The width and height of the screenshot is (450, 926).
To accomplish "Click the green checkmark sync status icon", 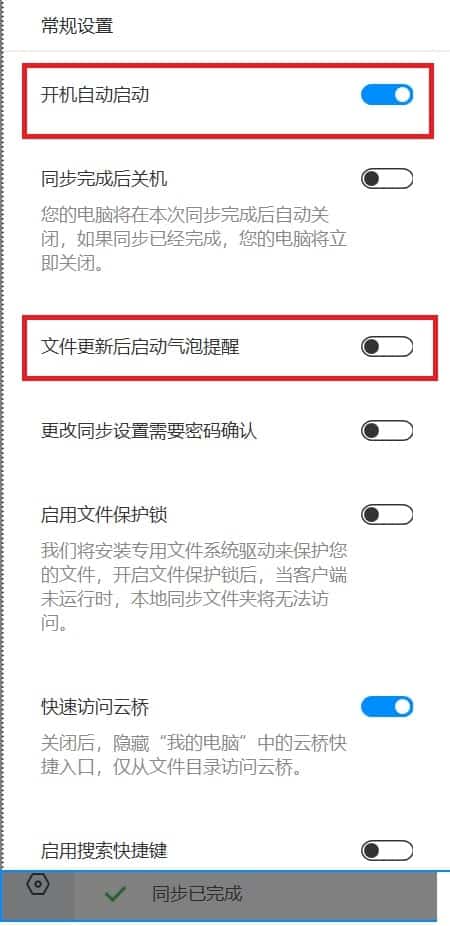I will click(x=115, y=894).
